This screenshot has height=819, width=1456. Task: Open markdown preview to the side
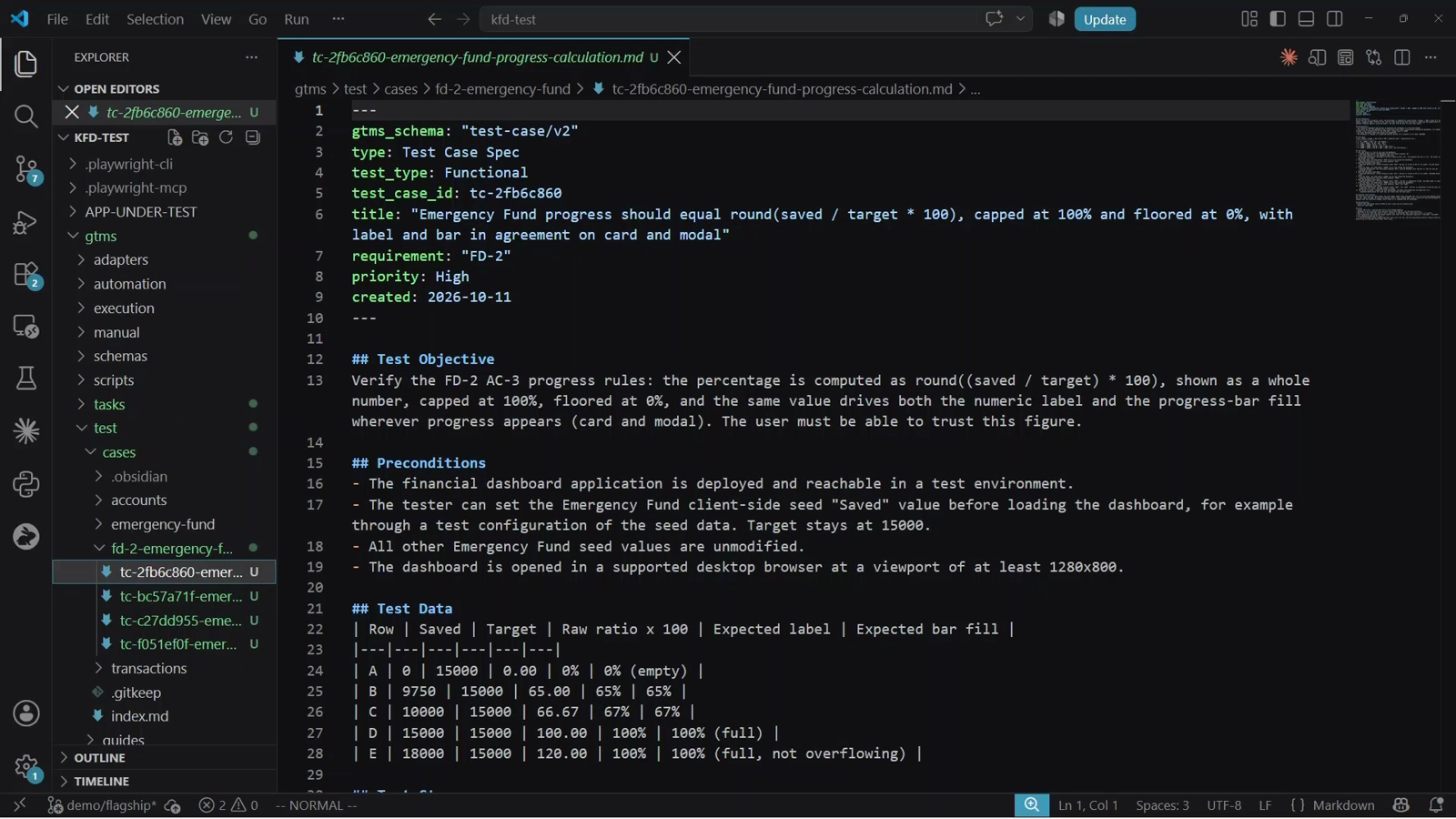click(x=1317, y=57)
